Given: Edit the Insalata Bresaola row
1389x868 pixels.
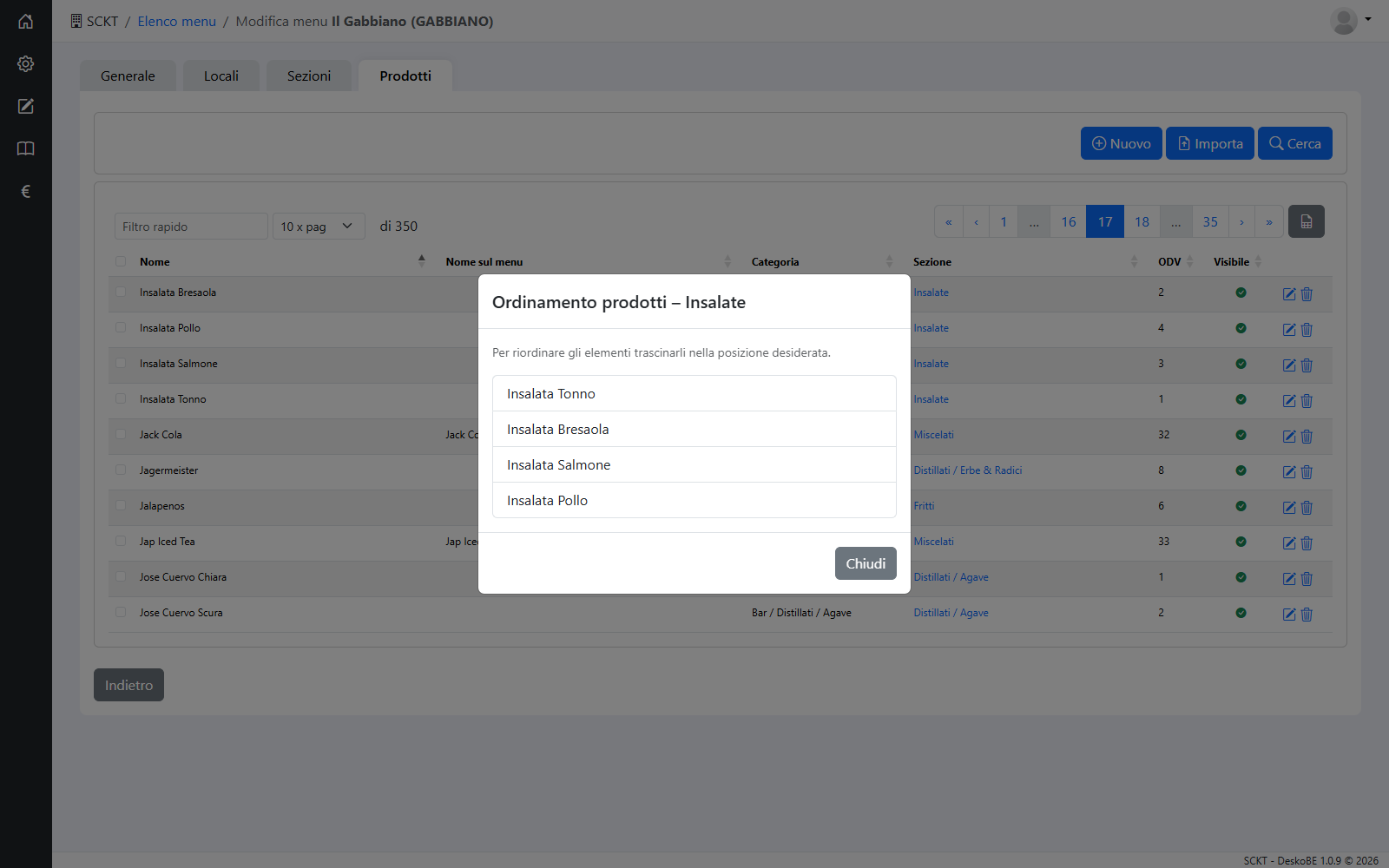Looking at the screenshot, I should click(x=1289, y=294).
